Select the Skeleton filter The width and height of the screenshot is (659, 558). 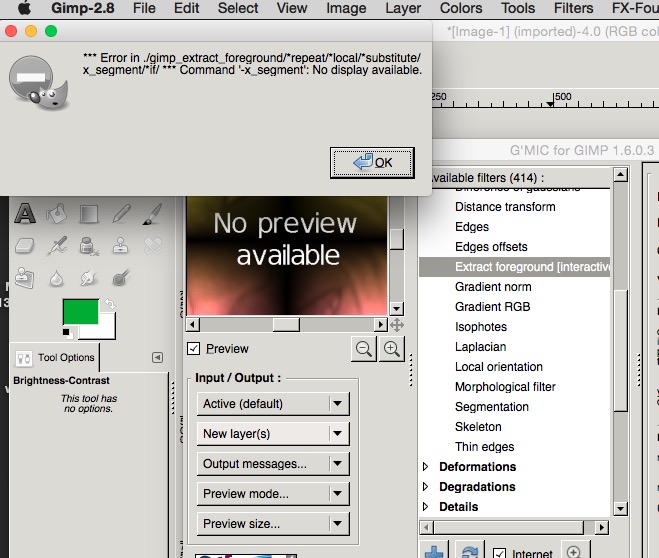(x=478, y=426)
